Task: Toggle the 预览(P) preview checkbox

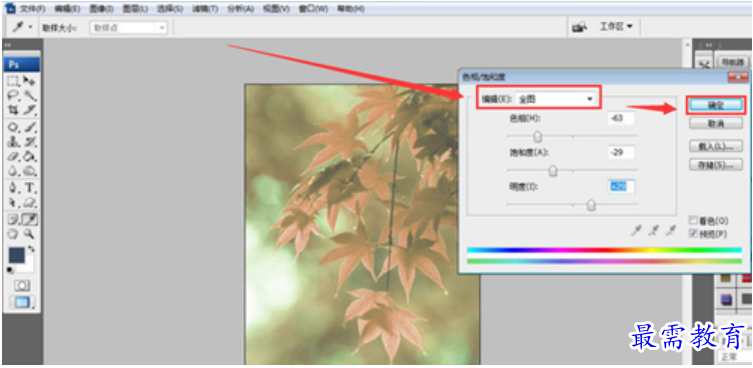Action: click(693, 234)
